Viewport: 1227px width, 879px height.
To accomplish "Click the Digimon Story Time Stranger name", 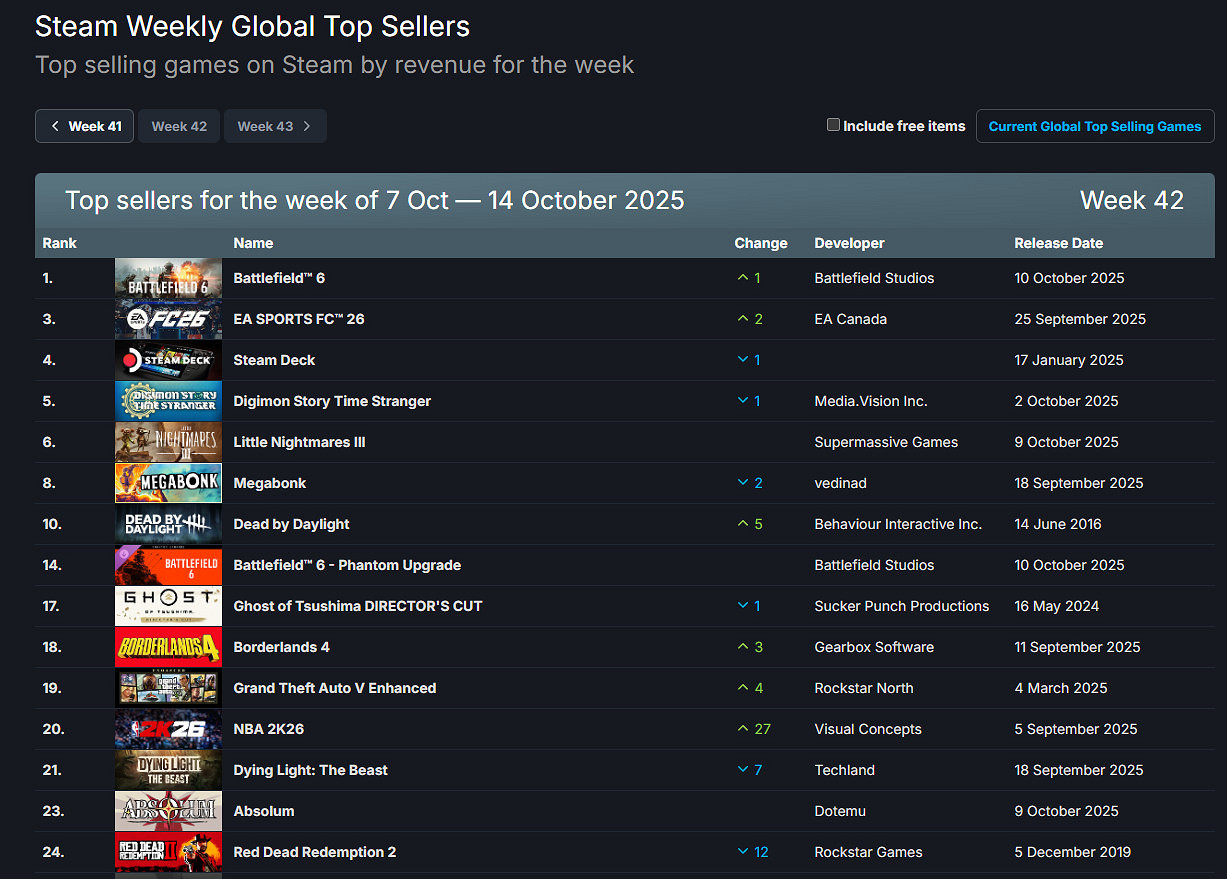I will pos(332,401).
